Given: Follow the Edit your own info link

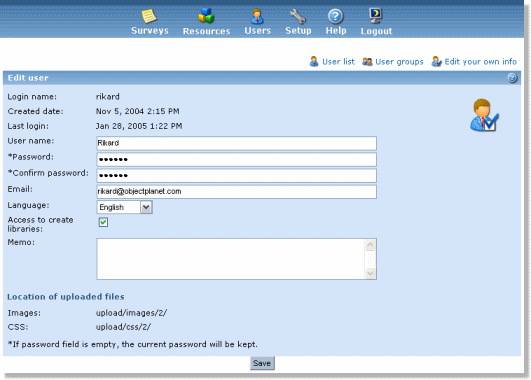Looking at the screenshot, I should (x=481, y=62).
